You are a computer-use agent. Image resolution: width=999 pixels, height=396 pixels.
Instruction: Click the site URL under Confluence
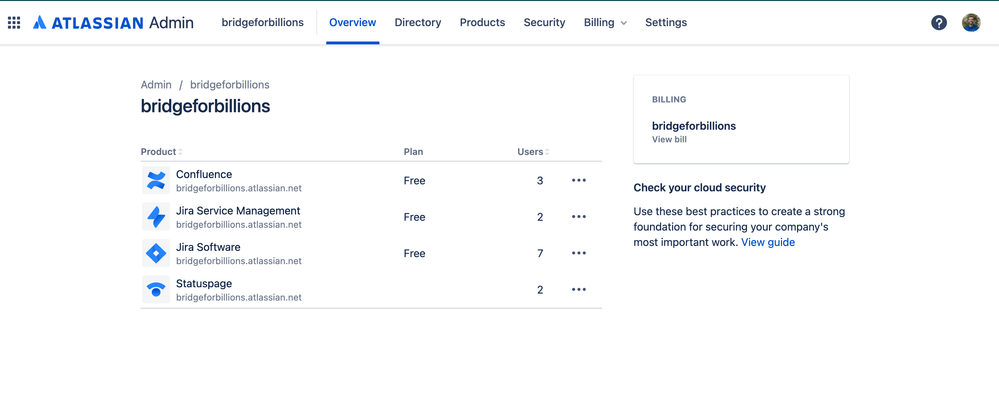pyautogui.click(x=239, y=188)
